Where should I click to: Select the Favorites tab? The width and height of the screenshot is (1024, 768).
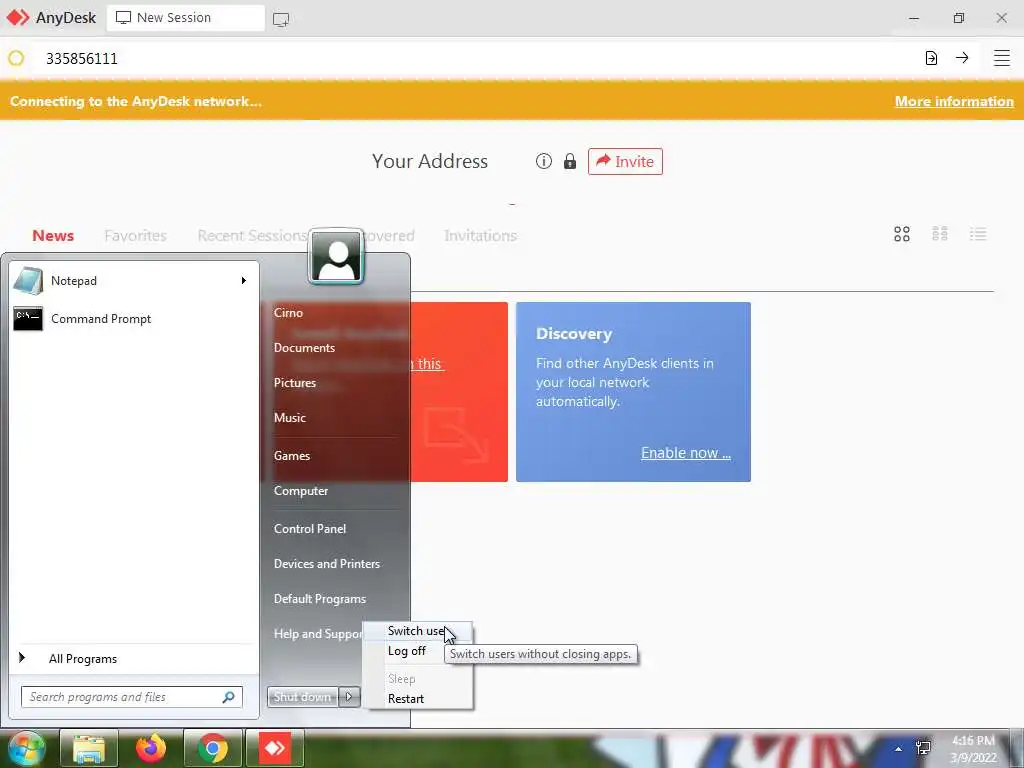135,236
